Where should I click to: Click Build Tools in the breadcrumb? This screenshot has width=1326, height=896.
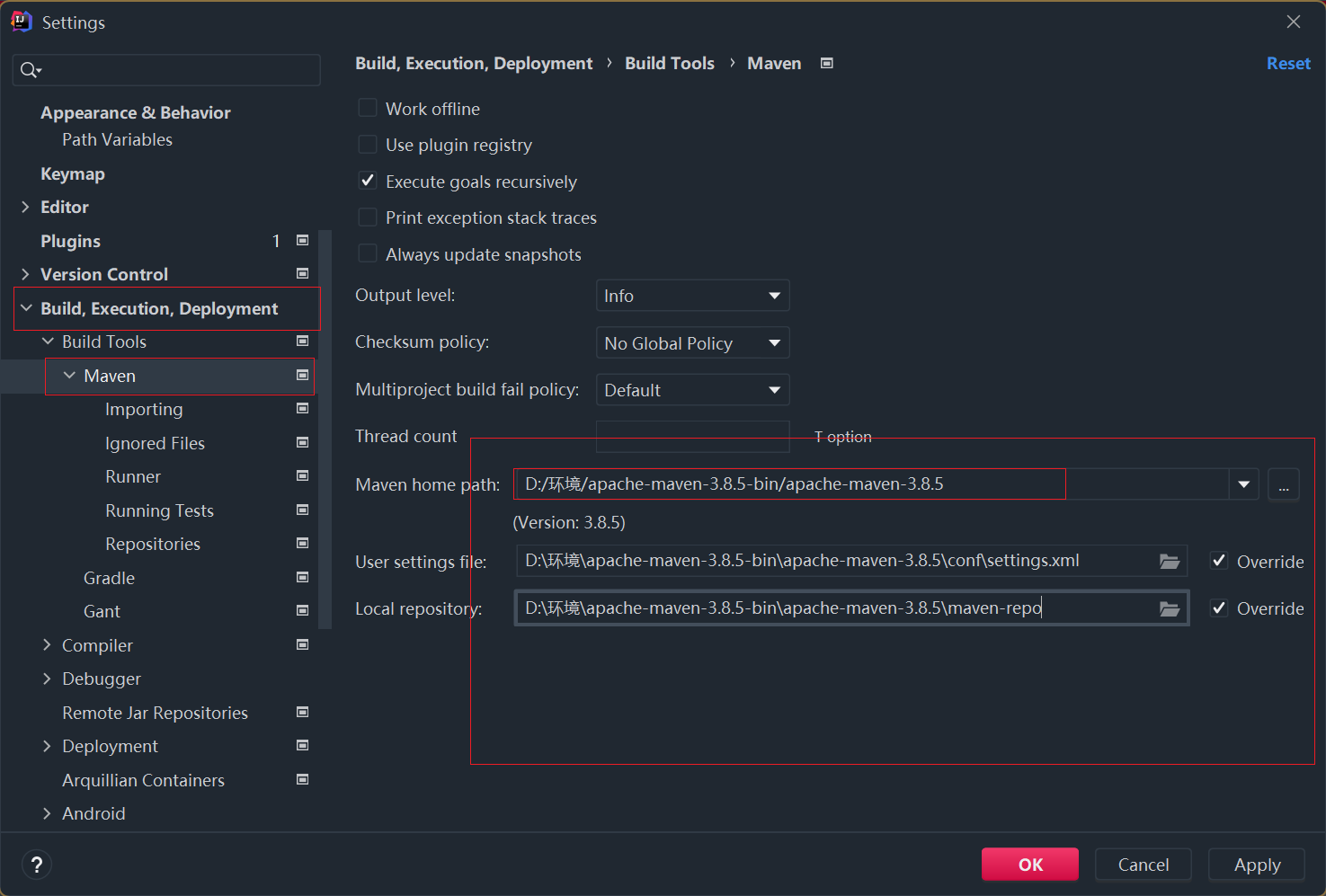coord(670,63)
